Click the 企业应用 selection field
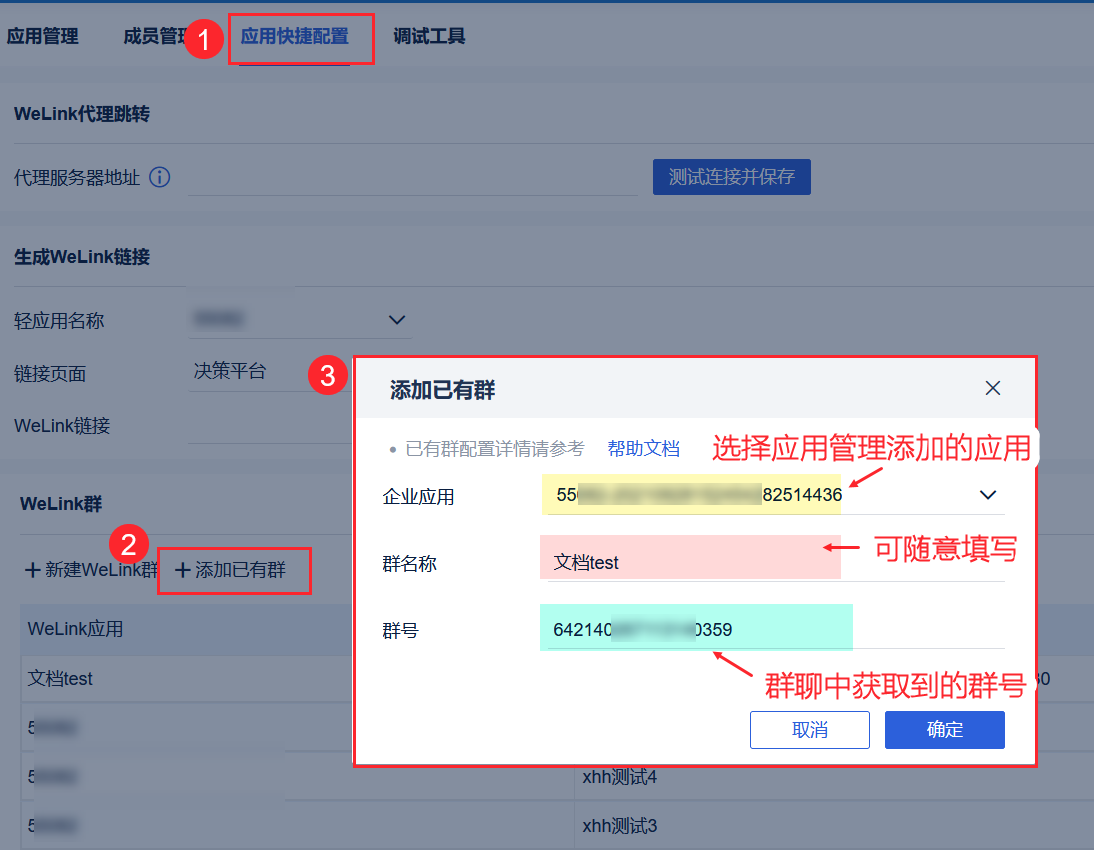 pos(775,495)
